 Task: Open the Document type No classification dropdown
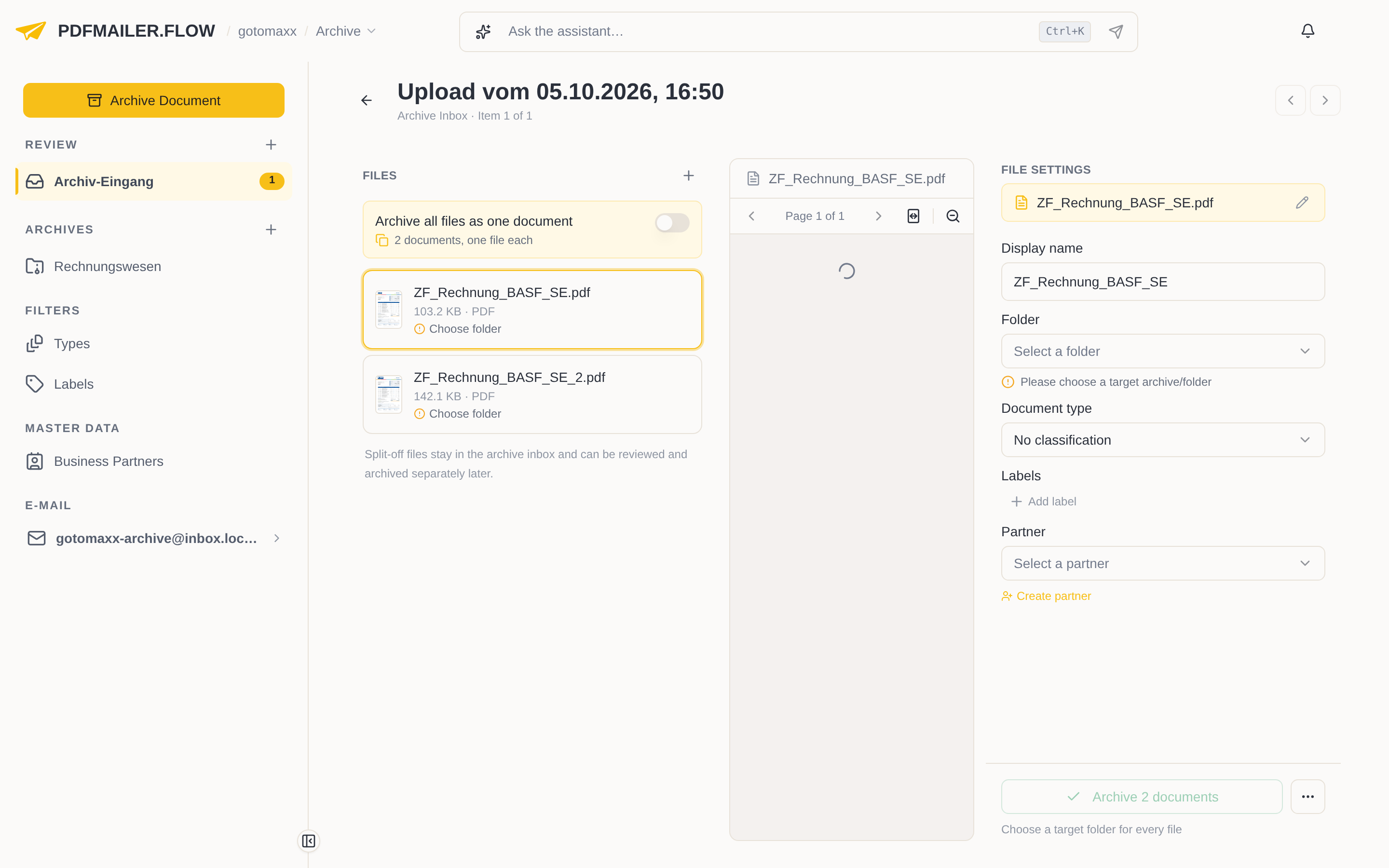click(1163, 440)
